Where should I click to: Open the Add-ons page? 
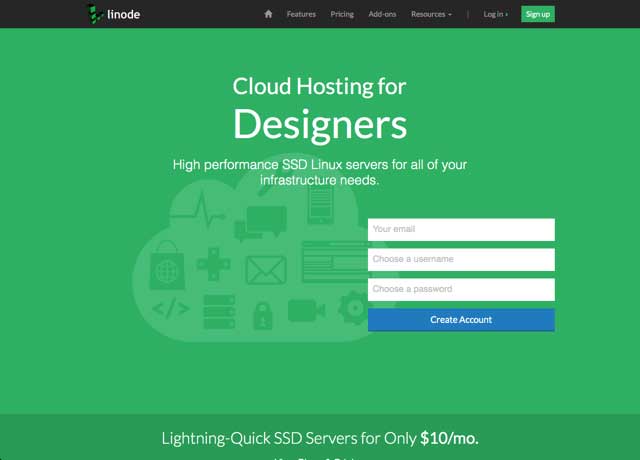(x=382, y=14)
